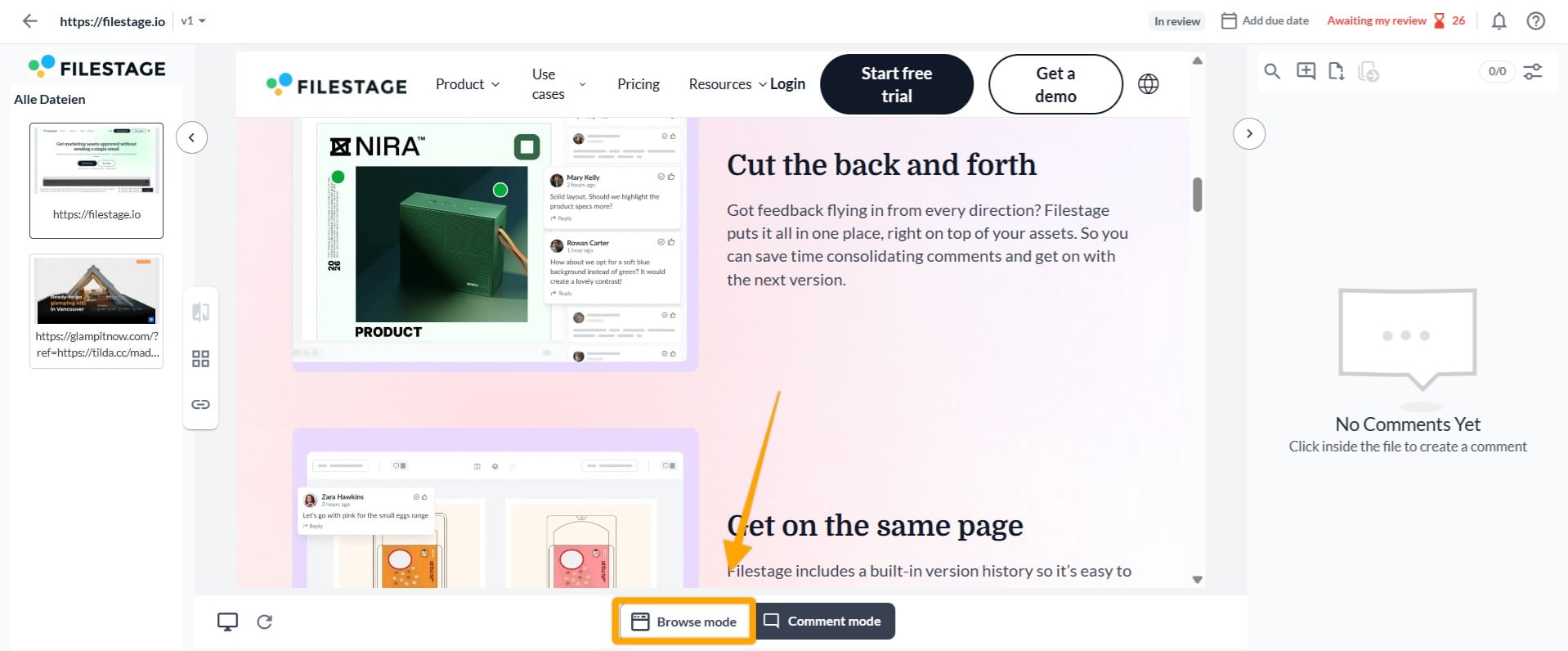Open the help question mark icon
Screen dimensions: 1568x651
(1536, 21)
